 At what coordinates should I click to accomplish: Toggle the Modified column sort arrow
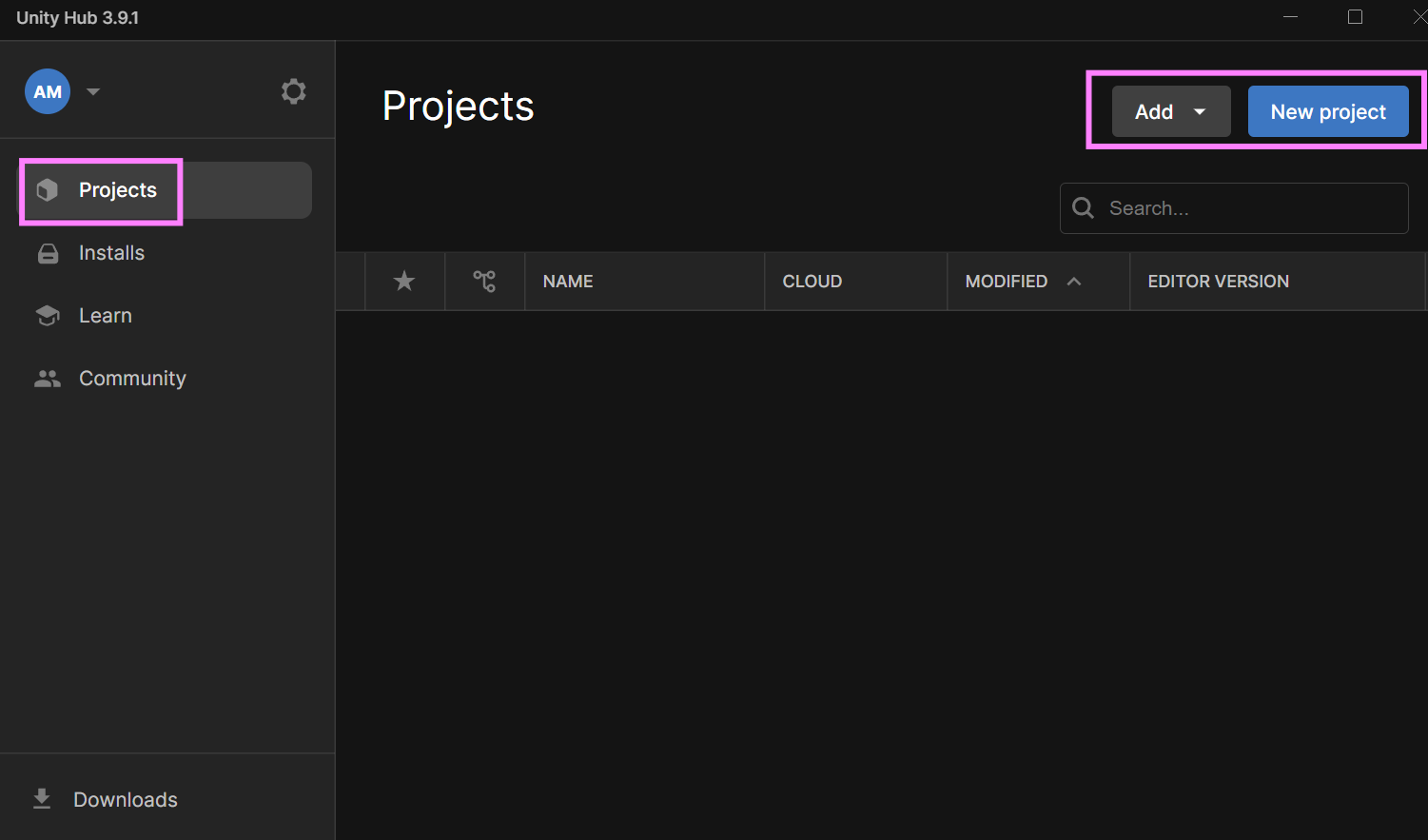[1074, 282]
